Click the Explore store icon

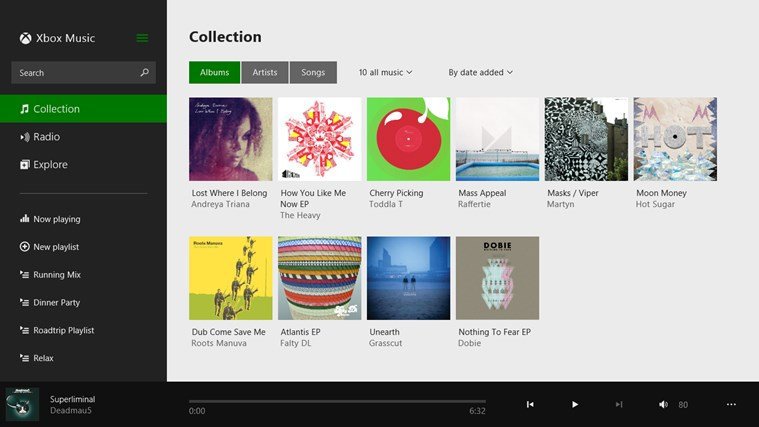[x=25, y=165]
